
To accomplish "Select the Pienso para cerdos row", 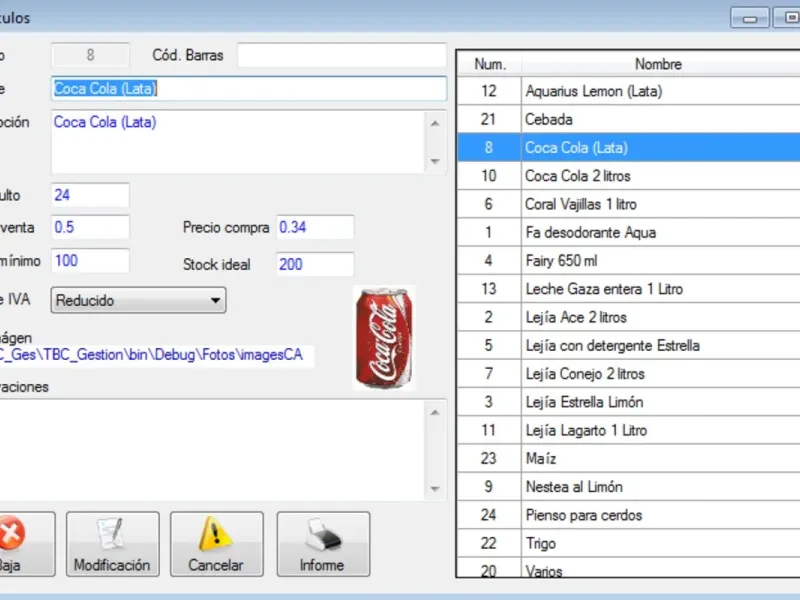I will (629, 515).
